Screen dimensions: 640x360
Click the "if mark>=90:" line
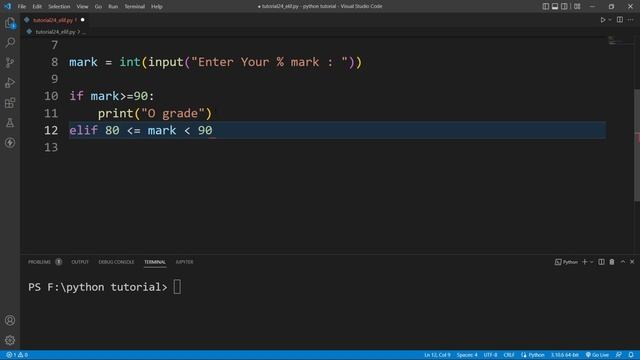point(112,96)
